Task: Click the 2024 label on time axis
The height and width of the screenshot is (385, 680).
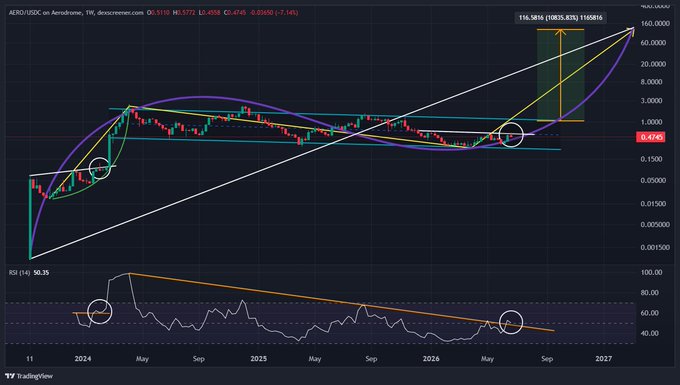Action: 83,359
